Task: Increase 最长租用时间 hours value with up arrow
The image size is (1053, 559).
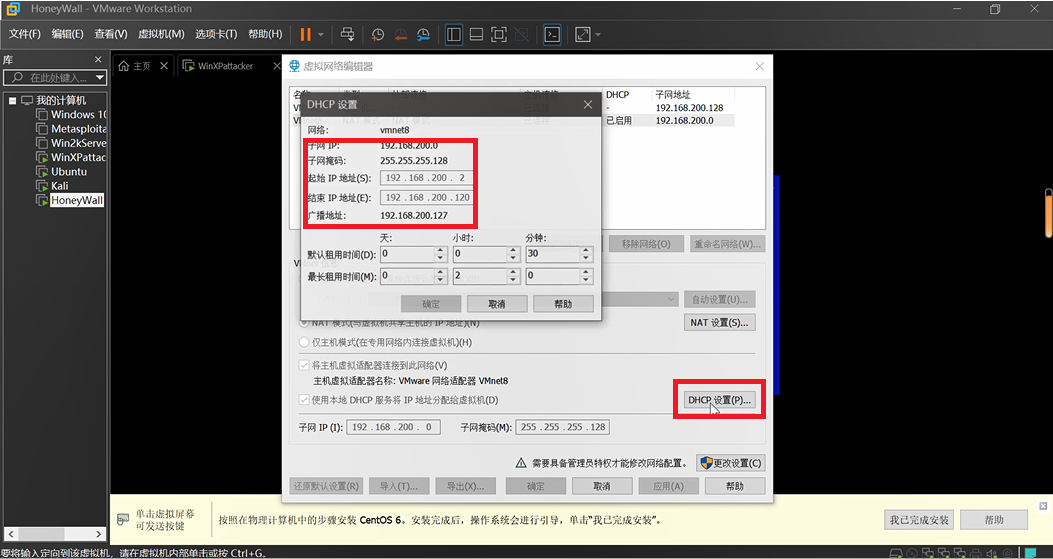Action: (513, 272)
